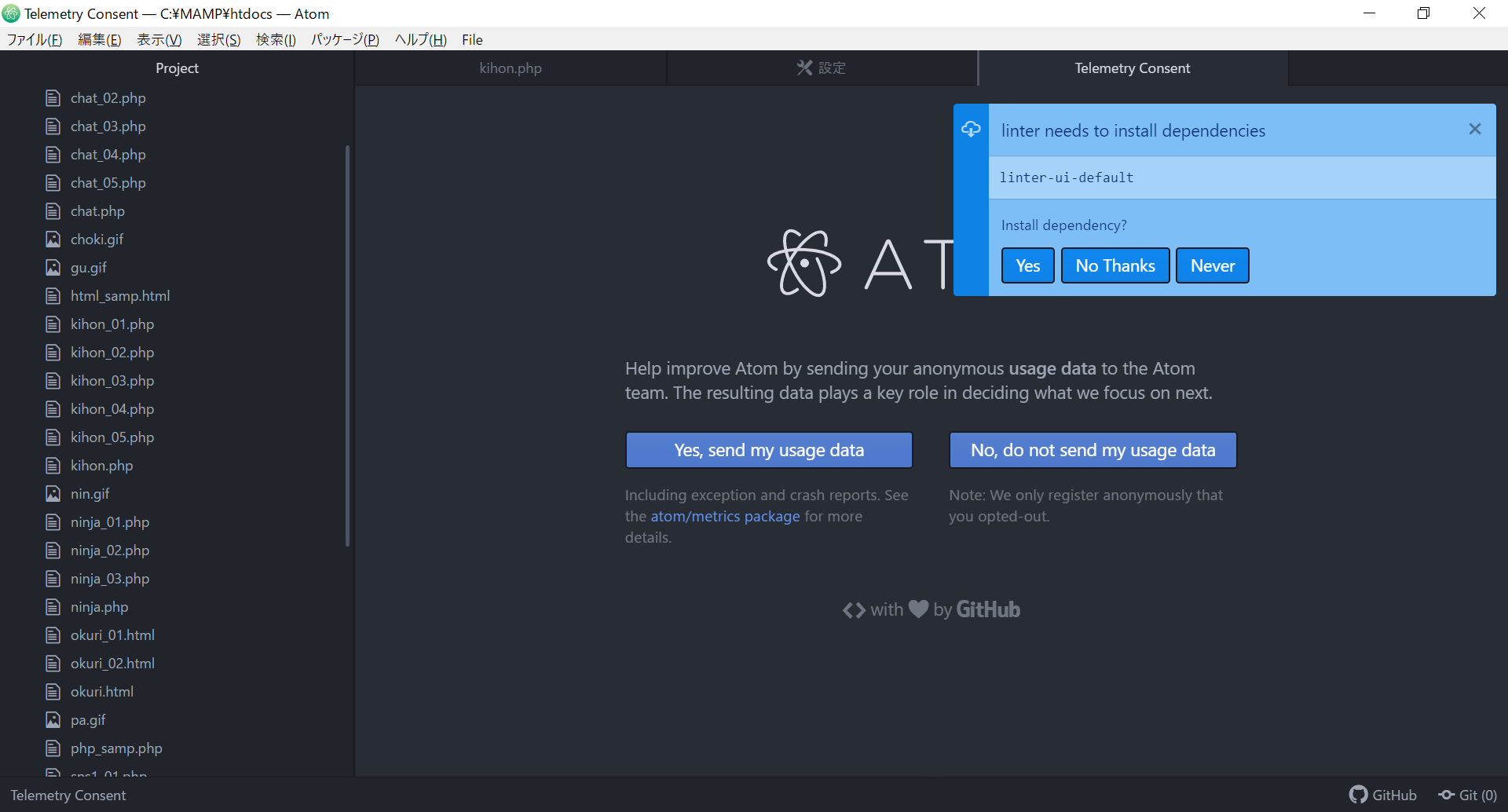The image size is (1508, 812).
Task: Click Yes, send my usage data
Action: [x=769, y=450]
